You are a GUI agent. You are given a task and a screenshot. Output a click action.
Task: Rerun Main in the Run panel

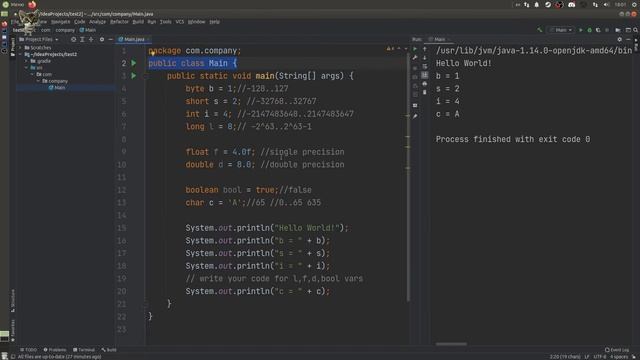[x=414, y=49]
